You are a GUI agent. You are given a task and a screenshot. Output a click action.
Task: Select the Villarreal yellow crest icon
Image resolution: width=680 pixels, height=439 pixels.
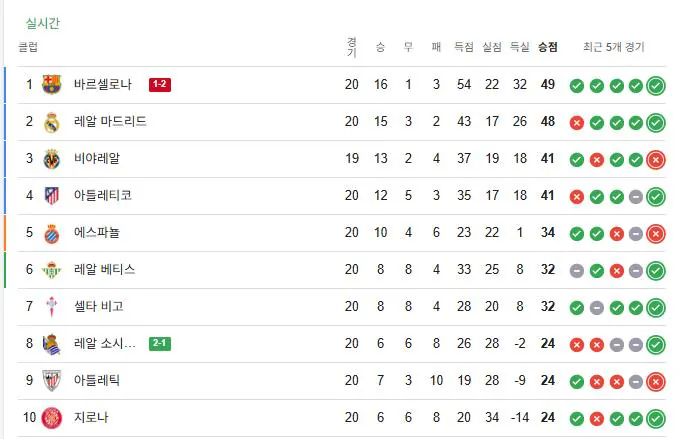(52, 159)
